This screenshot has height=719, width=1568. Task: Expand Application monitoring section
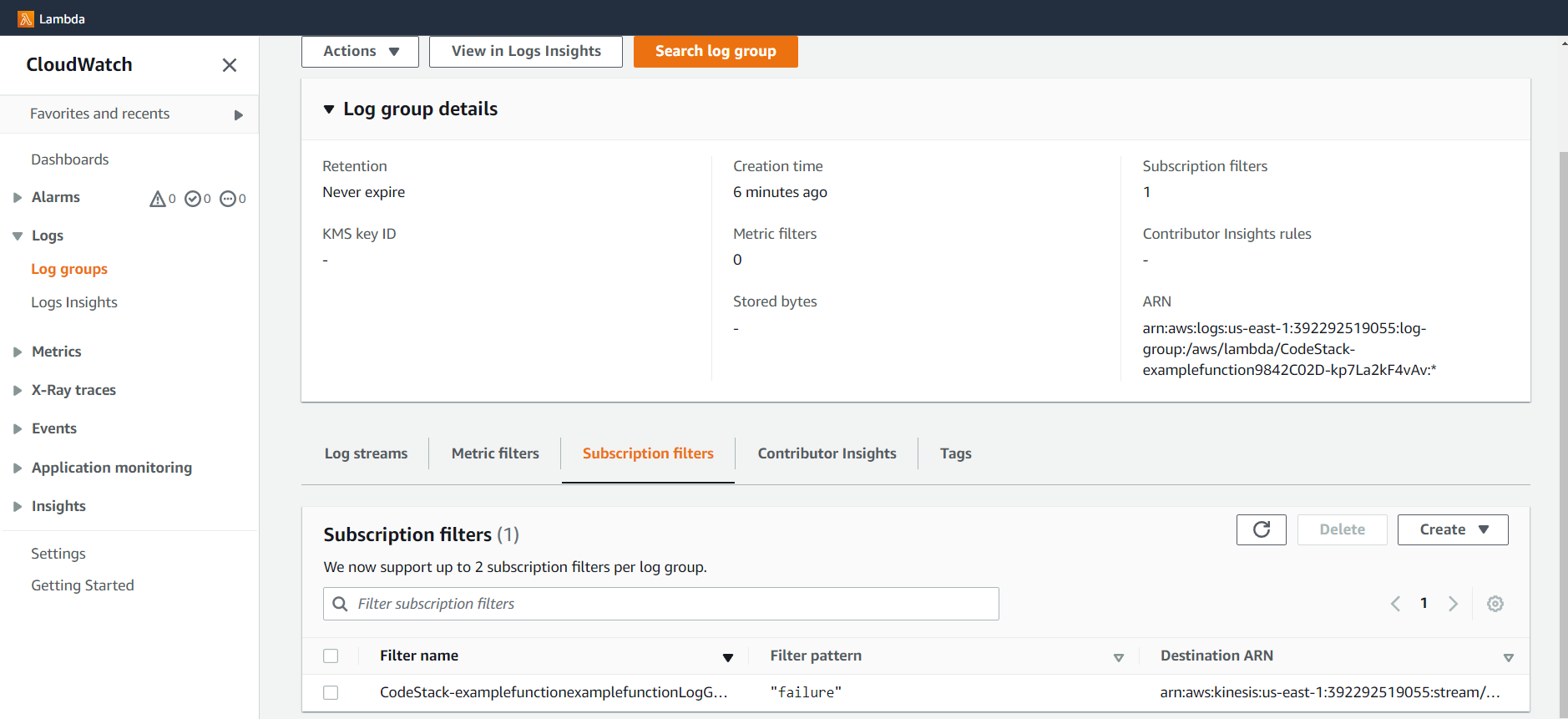pos(18,468)
